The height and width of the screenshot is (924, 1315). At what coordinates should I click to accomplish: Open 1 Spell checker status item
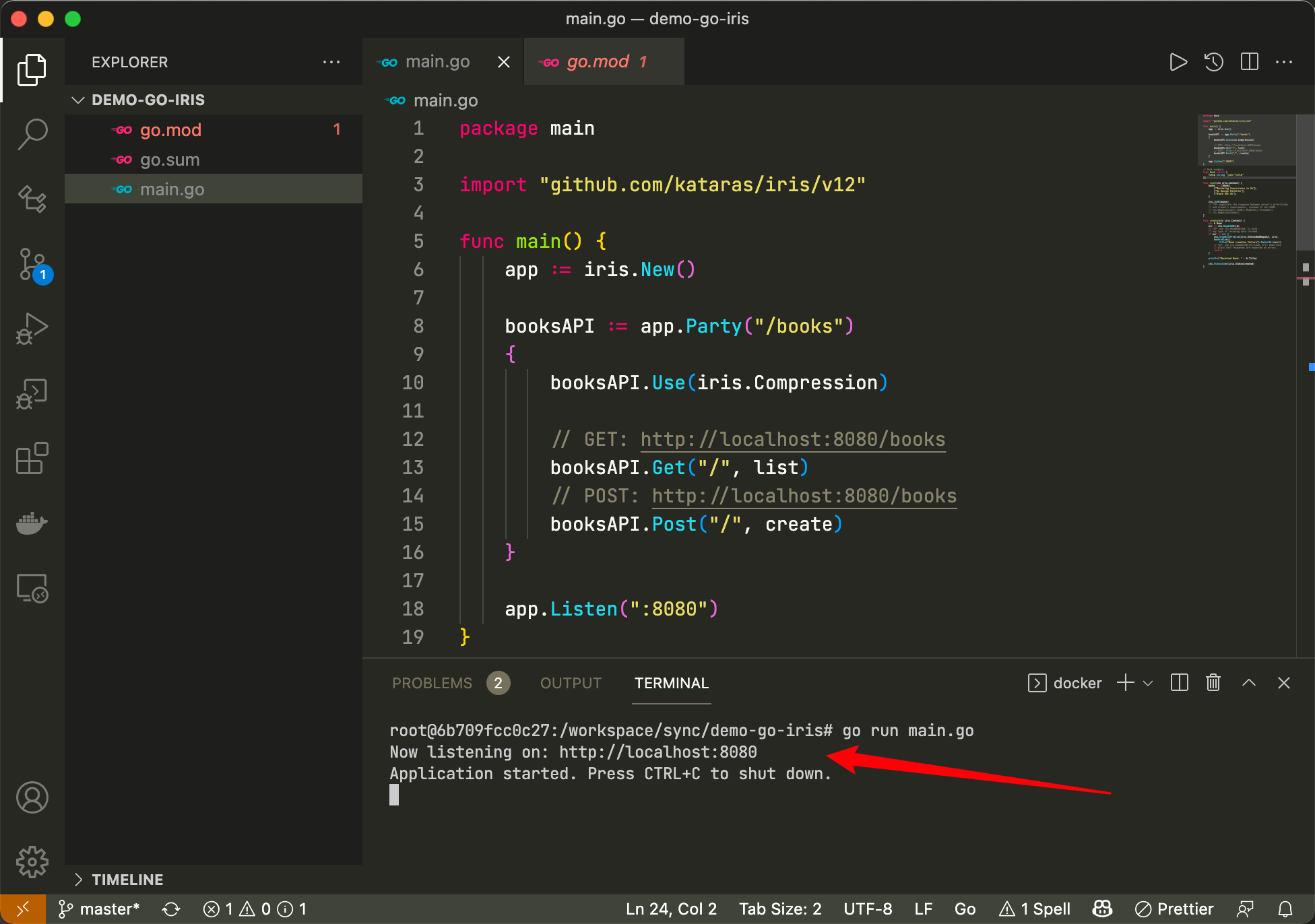click(x=1035, y=909)
